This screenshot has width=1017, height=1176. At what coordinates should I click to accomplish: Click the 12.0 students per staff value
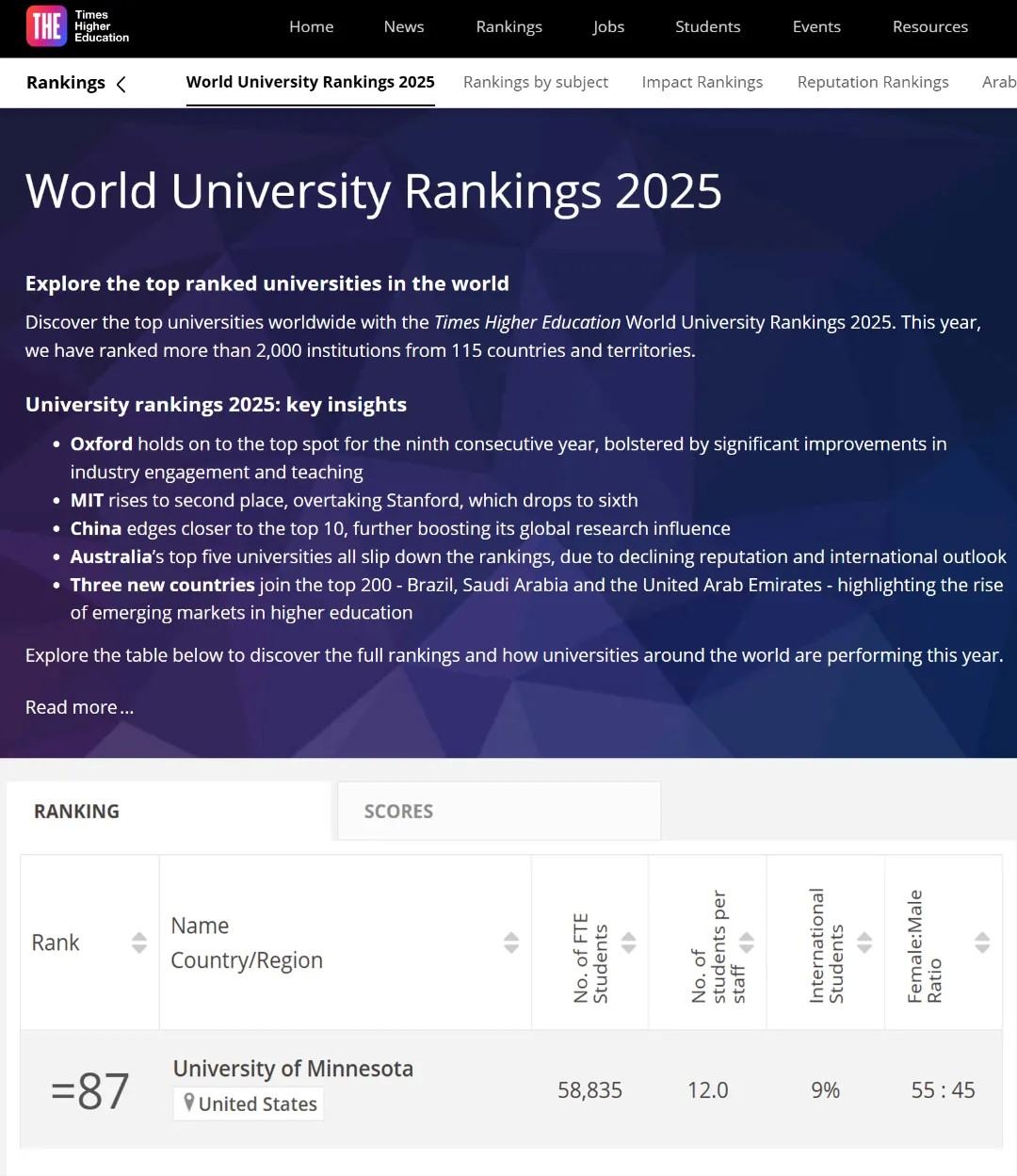point(708,1090)
